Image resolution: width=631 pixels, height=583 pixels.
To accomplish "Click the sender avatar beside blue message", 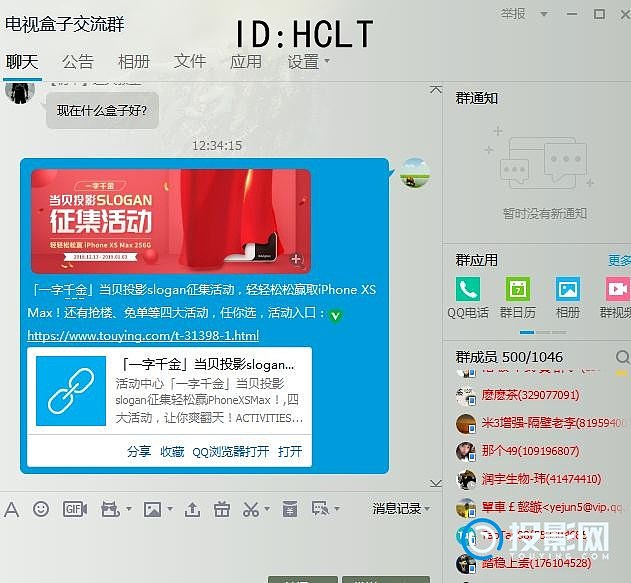I will coord(415,173).
